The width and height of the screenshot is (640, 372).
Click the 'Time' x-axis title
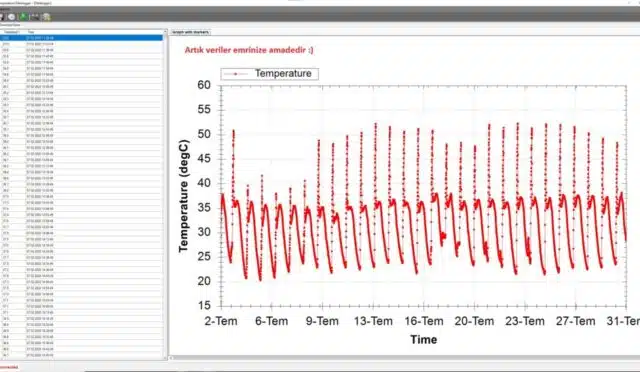click(424, 340)
